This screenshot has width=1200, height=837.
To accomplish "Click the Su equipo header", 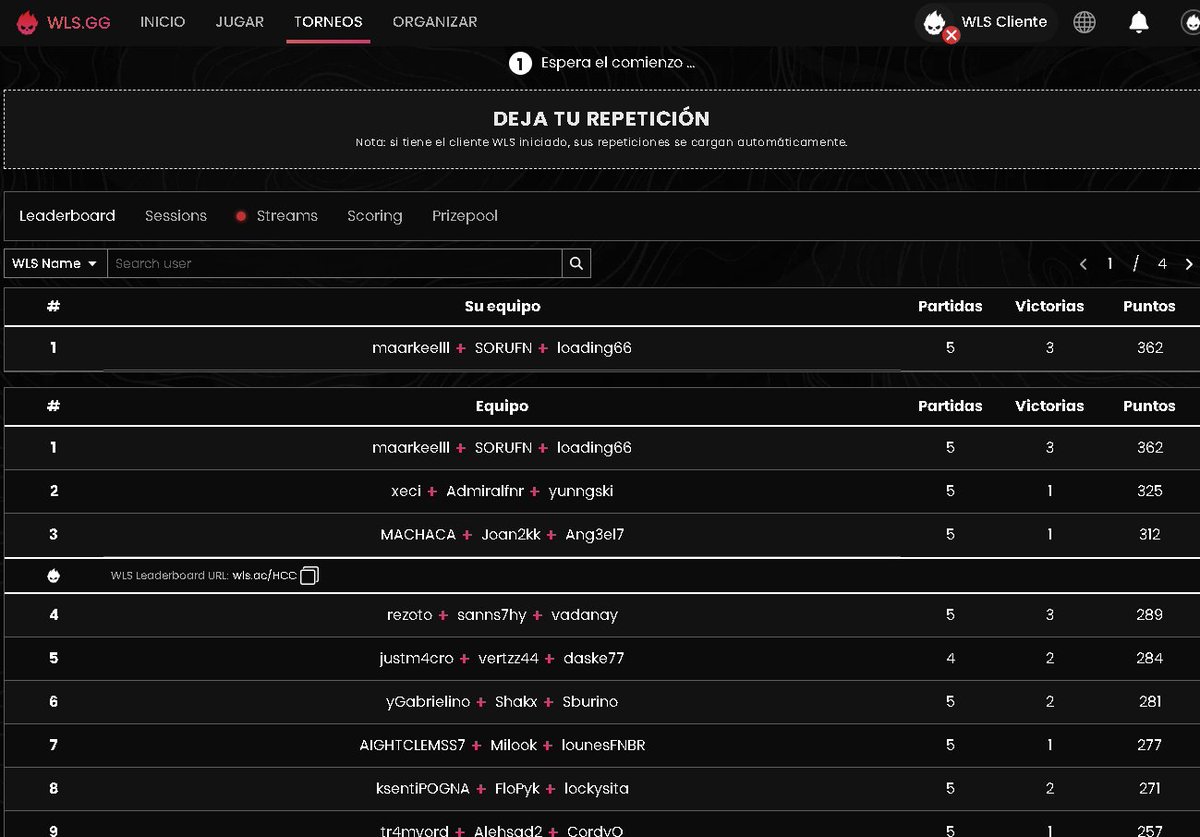I will 502,307.
